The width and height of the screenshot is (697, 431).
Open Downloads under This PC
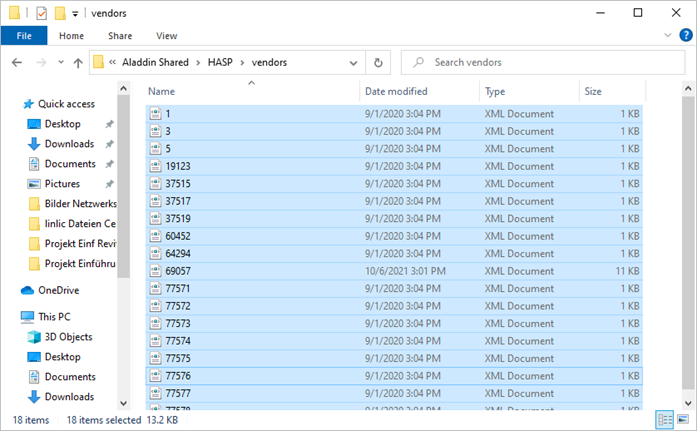pos(69,397)
